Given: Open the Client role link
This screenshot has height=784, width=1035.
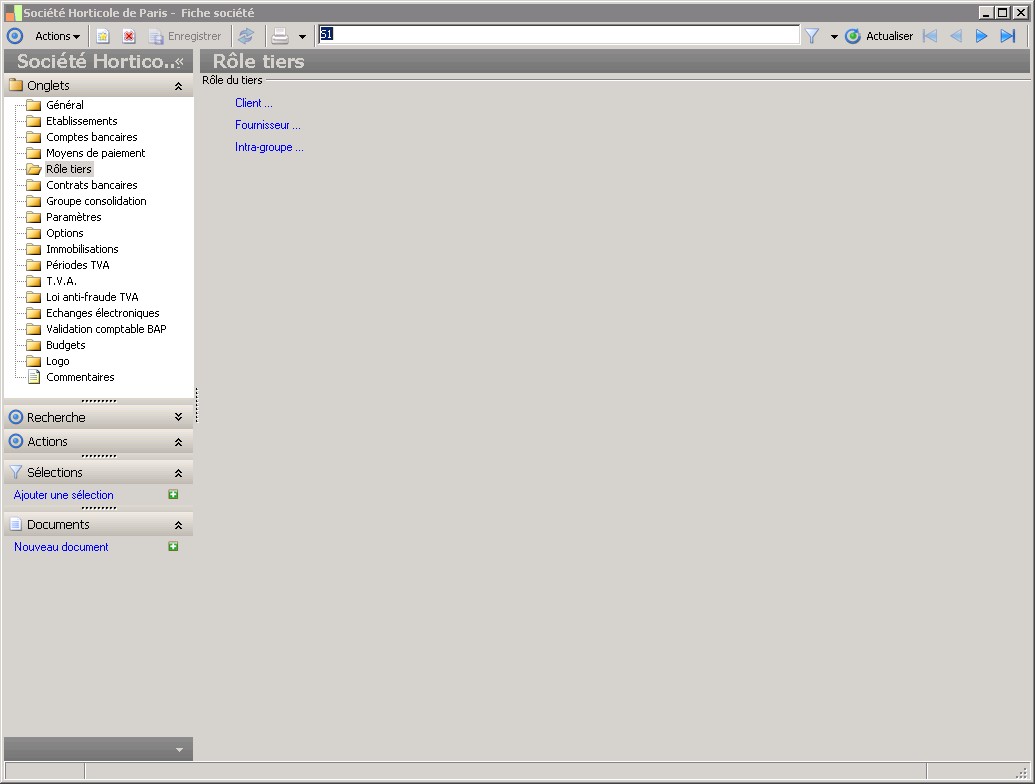Looking at the screenshot, I should point(253,103).
